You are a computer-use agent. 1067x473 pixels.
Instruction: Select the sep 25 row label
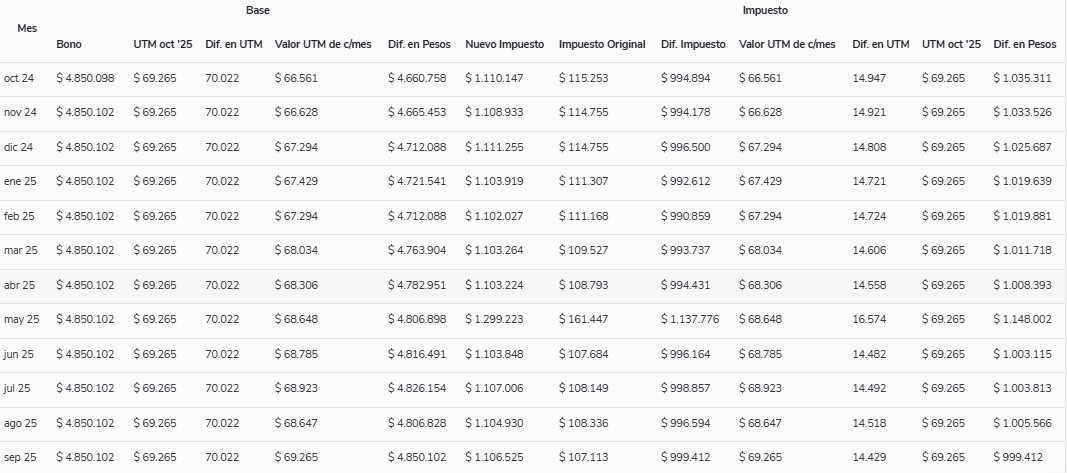tap(20, 457)
